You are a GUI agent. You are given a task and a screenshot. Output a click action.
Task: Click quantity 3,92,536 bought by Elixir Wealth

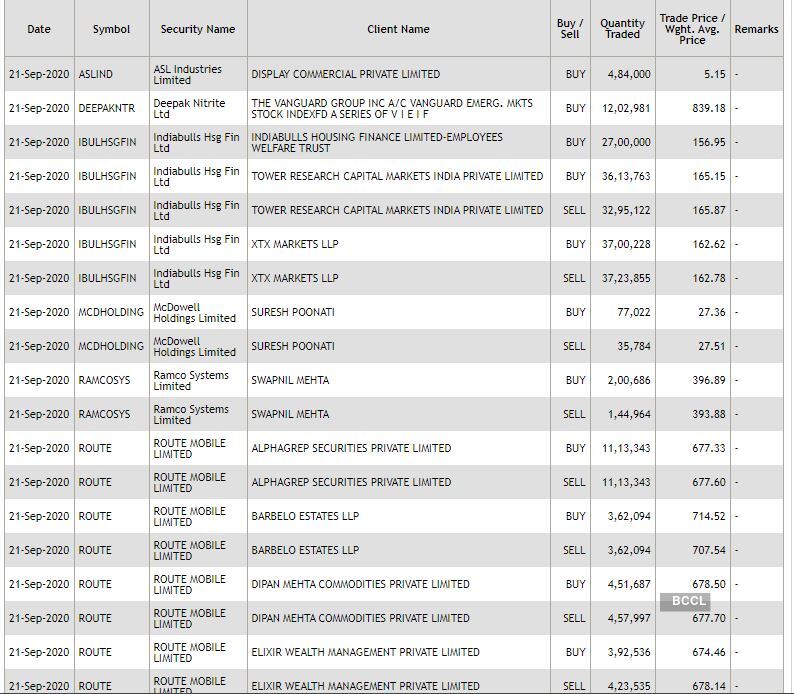[x=629, y=652]
